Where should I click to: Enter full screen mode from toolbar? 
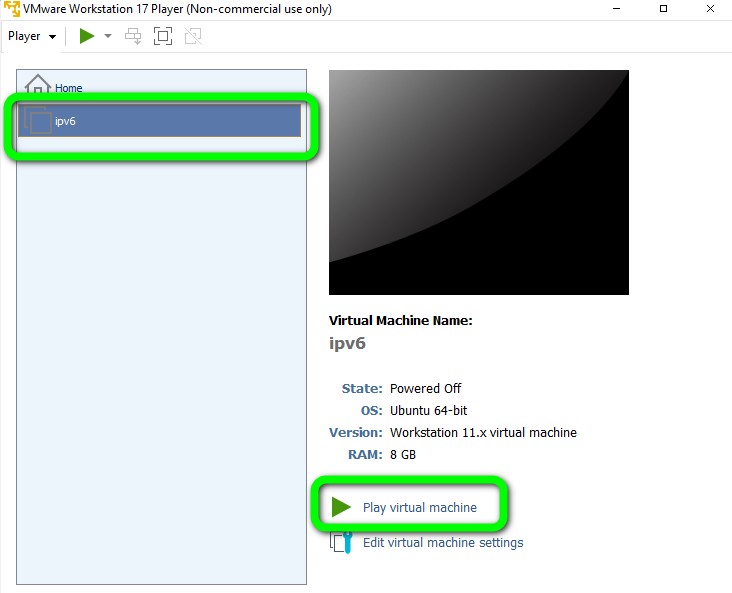[163, 36]
